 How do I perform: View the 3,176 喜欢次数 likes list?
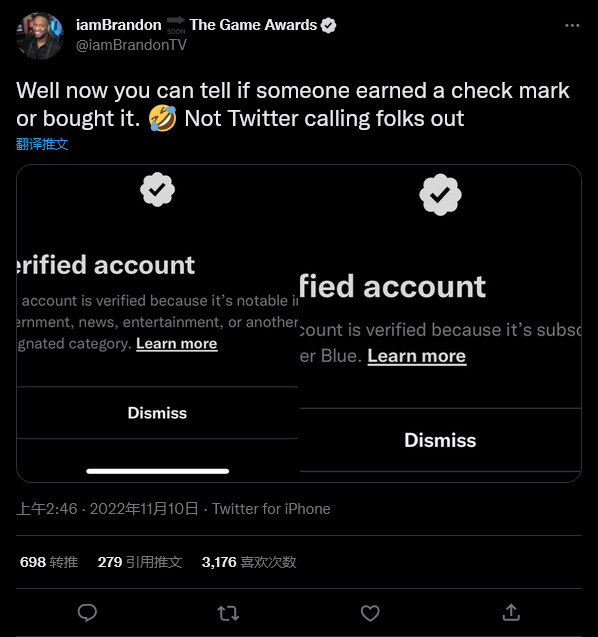249,562
